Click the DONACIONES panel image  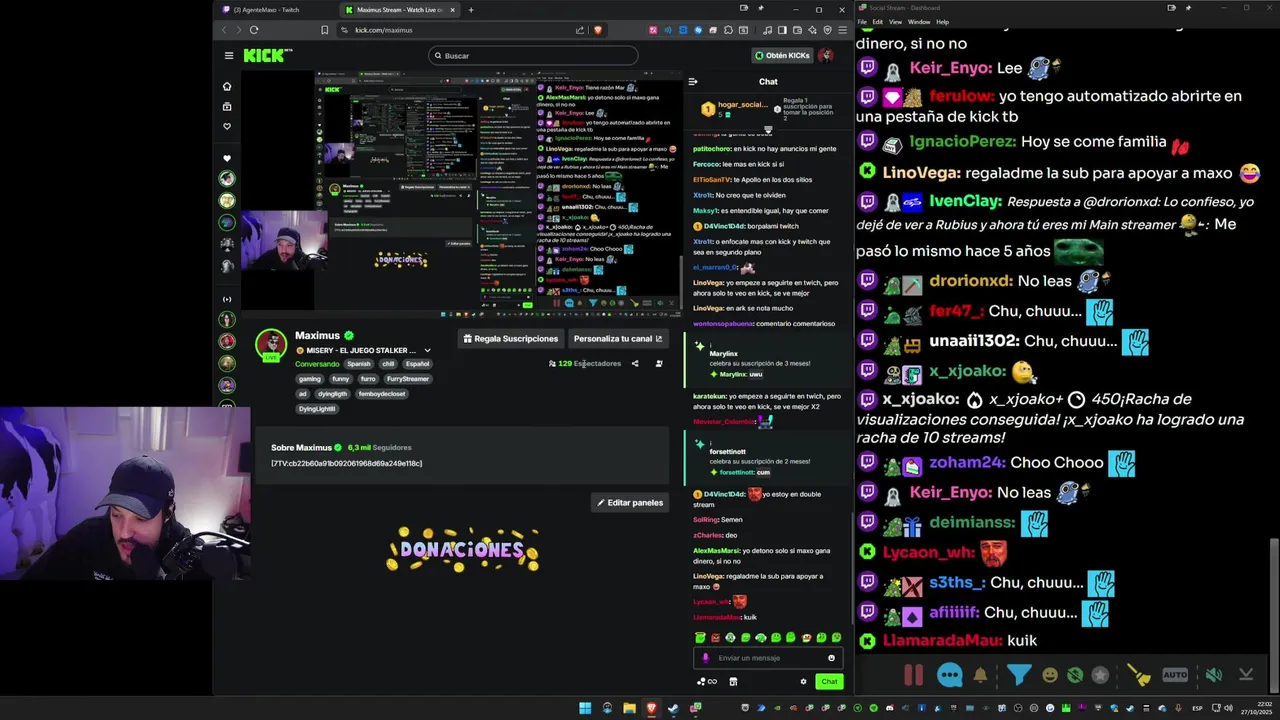pyautogui.click(x=462, y=549)
